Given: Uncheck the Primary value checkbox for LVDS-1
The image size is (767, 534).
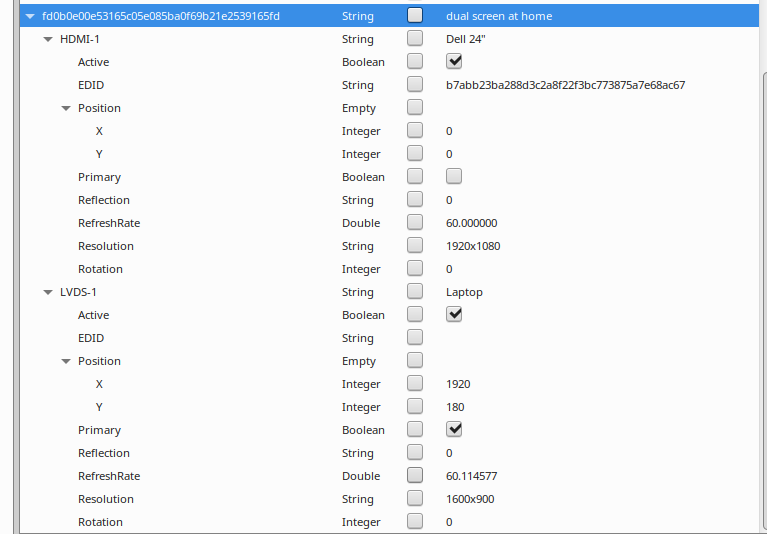Looking at the screenshot, I should (x=454, y=430).
